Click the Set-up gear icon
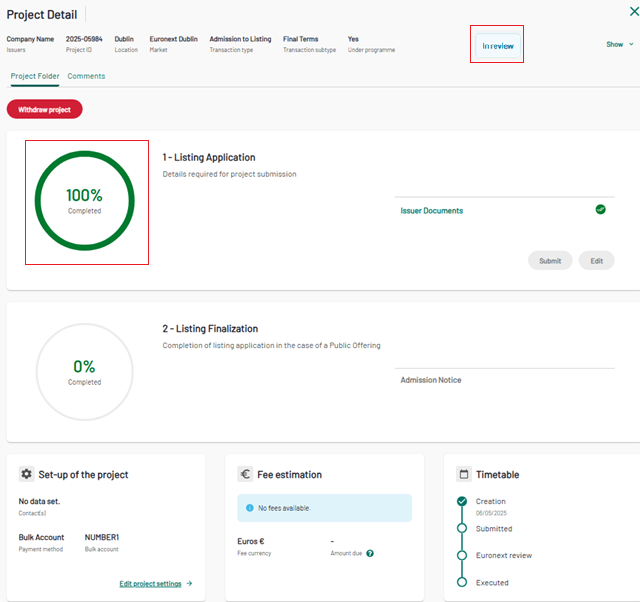 coord(26,474)
